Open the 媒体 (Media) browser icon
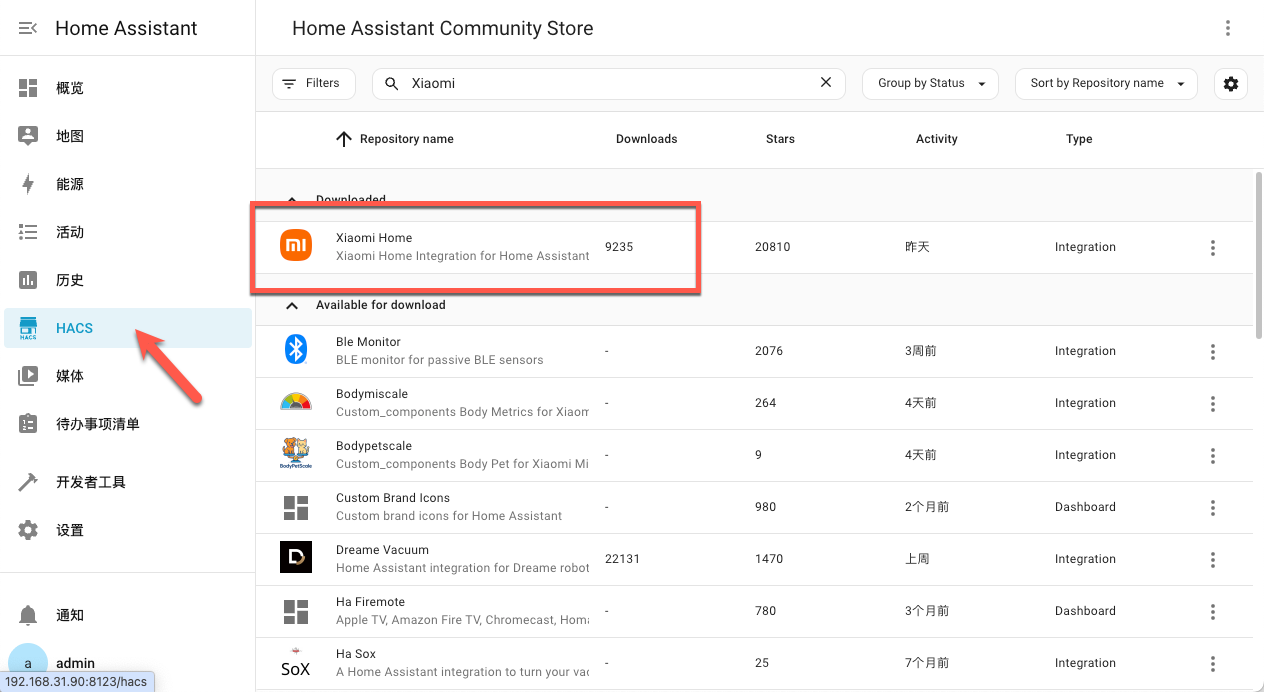Screen dimensions: 1264x692 click(28, 376)
